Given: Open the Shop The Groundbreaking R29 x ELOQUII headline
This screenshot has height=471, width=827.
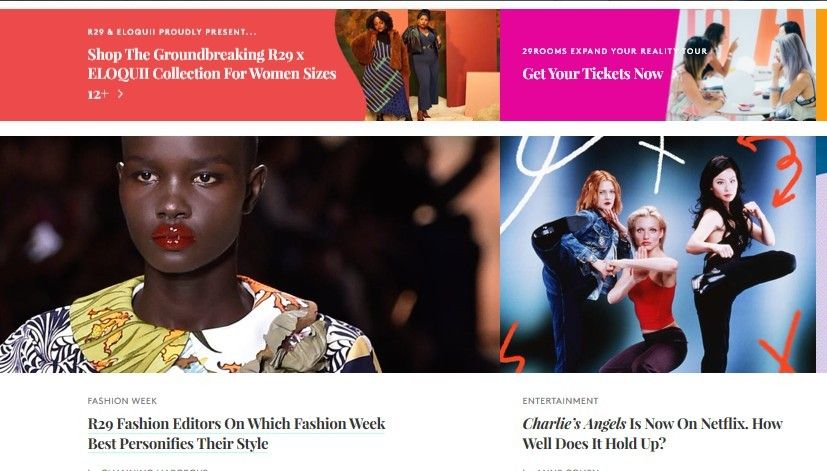Looking at the screenshot, I should 211,74.
